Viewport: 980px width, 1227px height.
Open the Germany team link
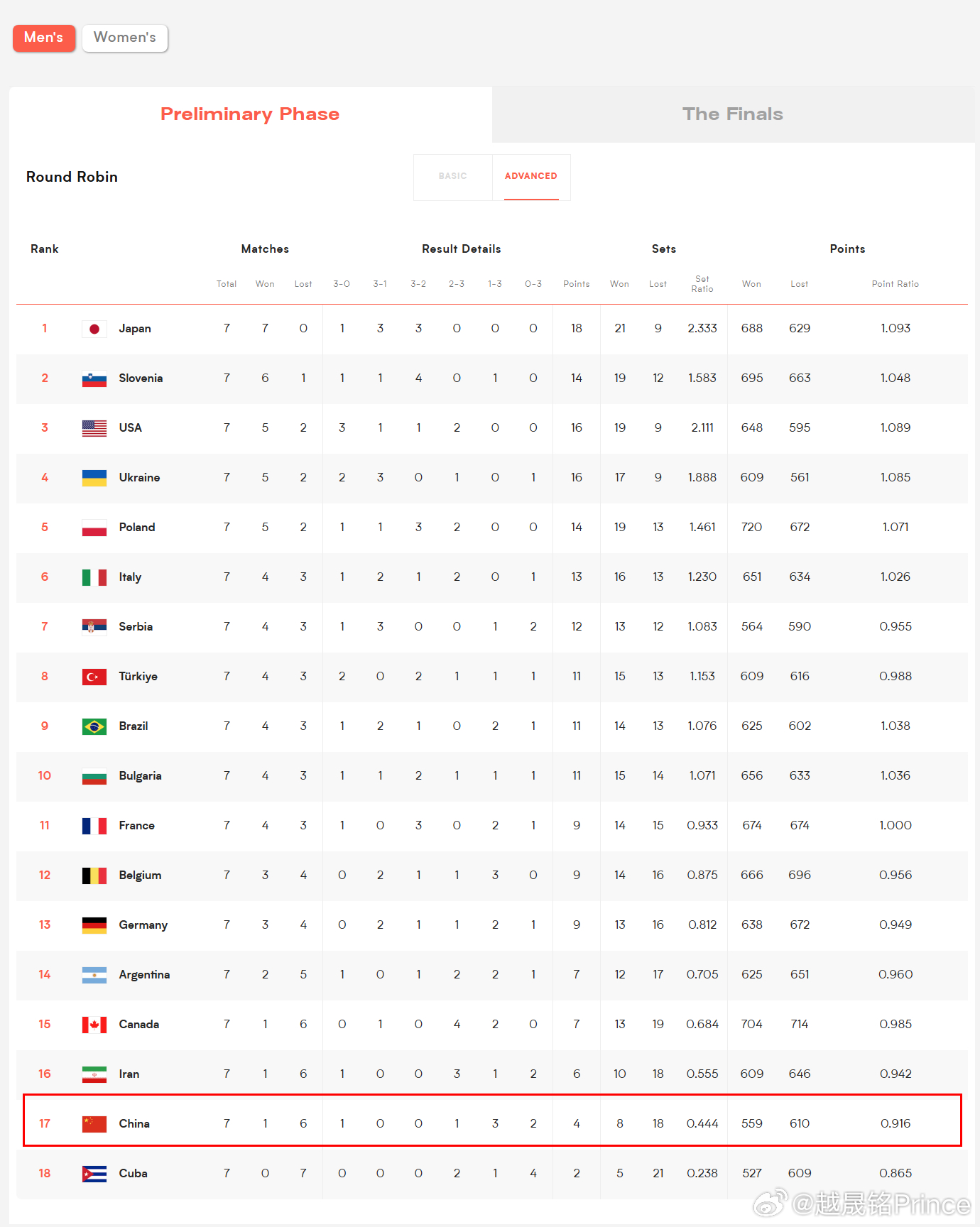pos(143,925)
